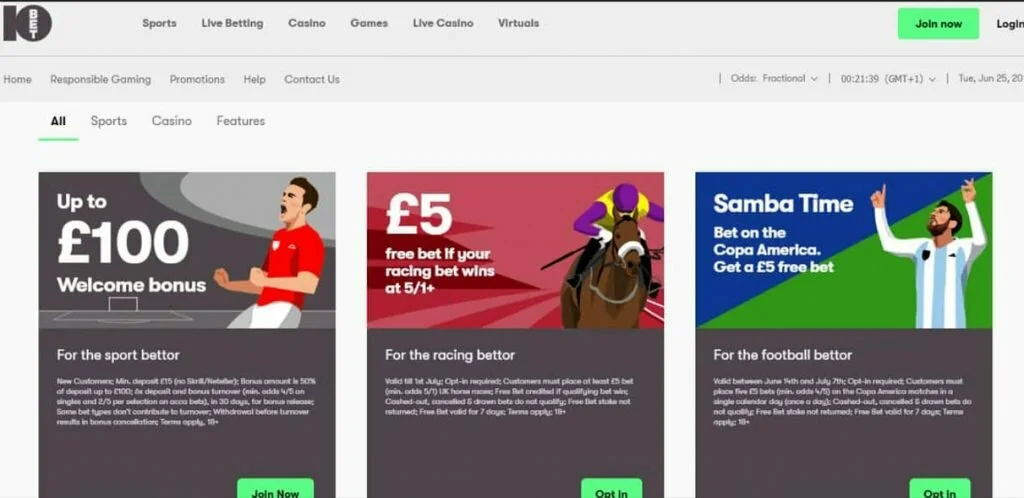This screenshot has height=498, width=1024.
Task: Open the Help link
Action: pyautogui.click(x=255, y=80)
